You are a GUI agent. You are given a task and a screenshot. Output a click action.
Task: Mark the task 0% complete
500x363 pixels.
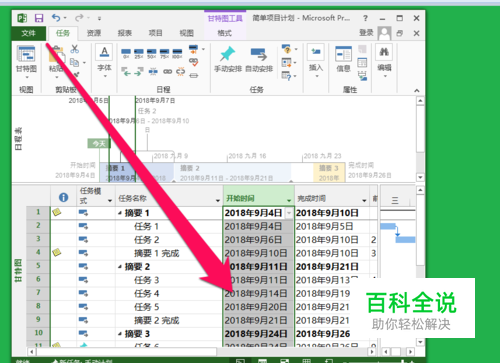click(x=126, y=53)
